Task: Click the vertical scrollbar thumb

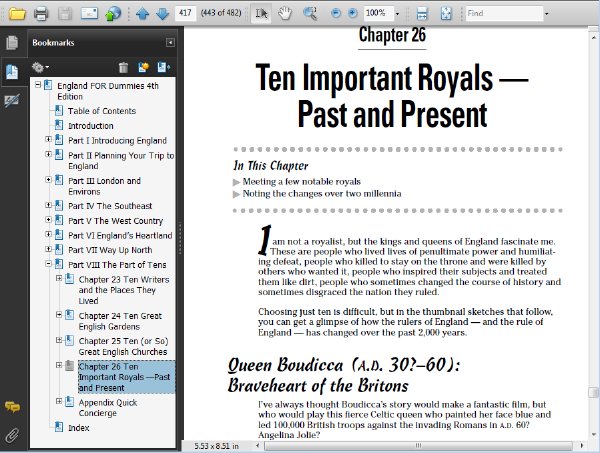Action: click(593, 393)
